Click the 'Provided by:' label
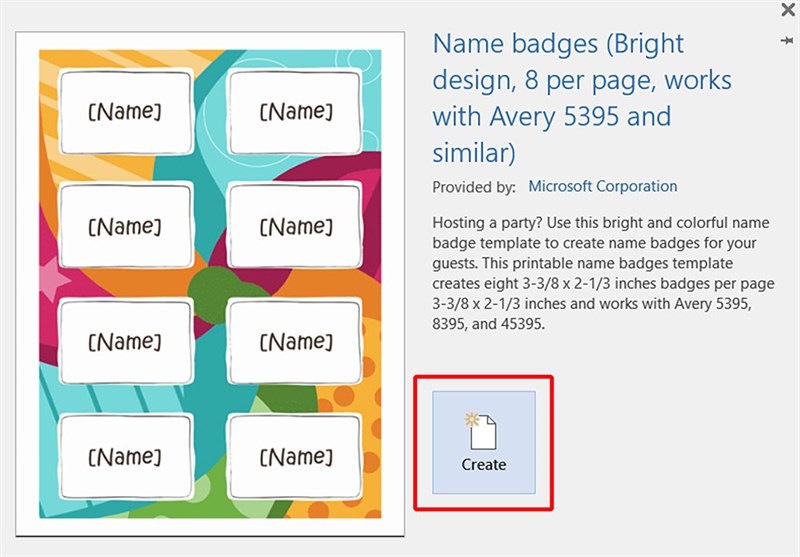 [x=474, y=187]
